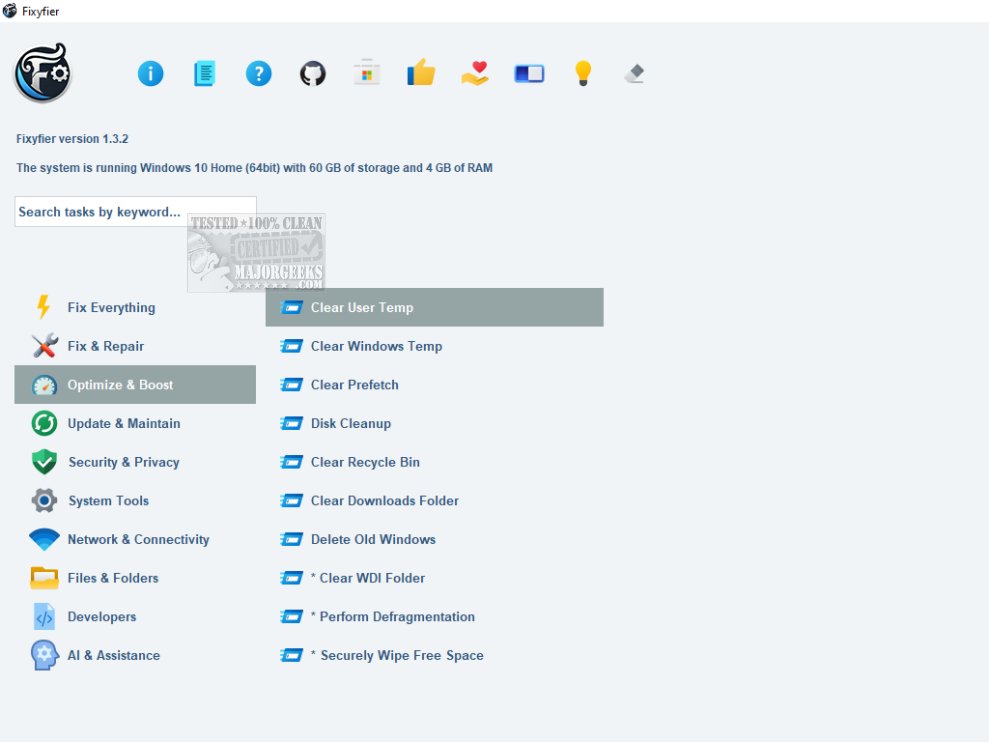The image size is (989, 742).
Task: Click the thumbs up icon
Action: 421,72
